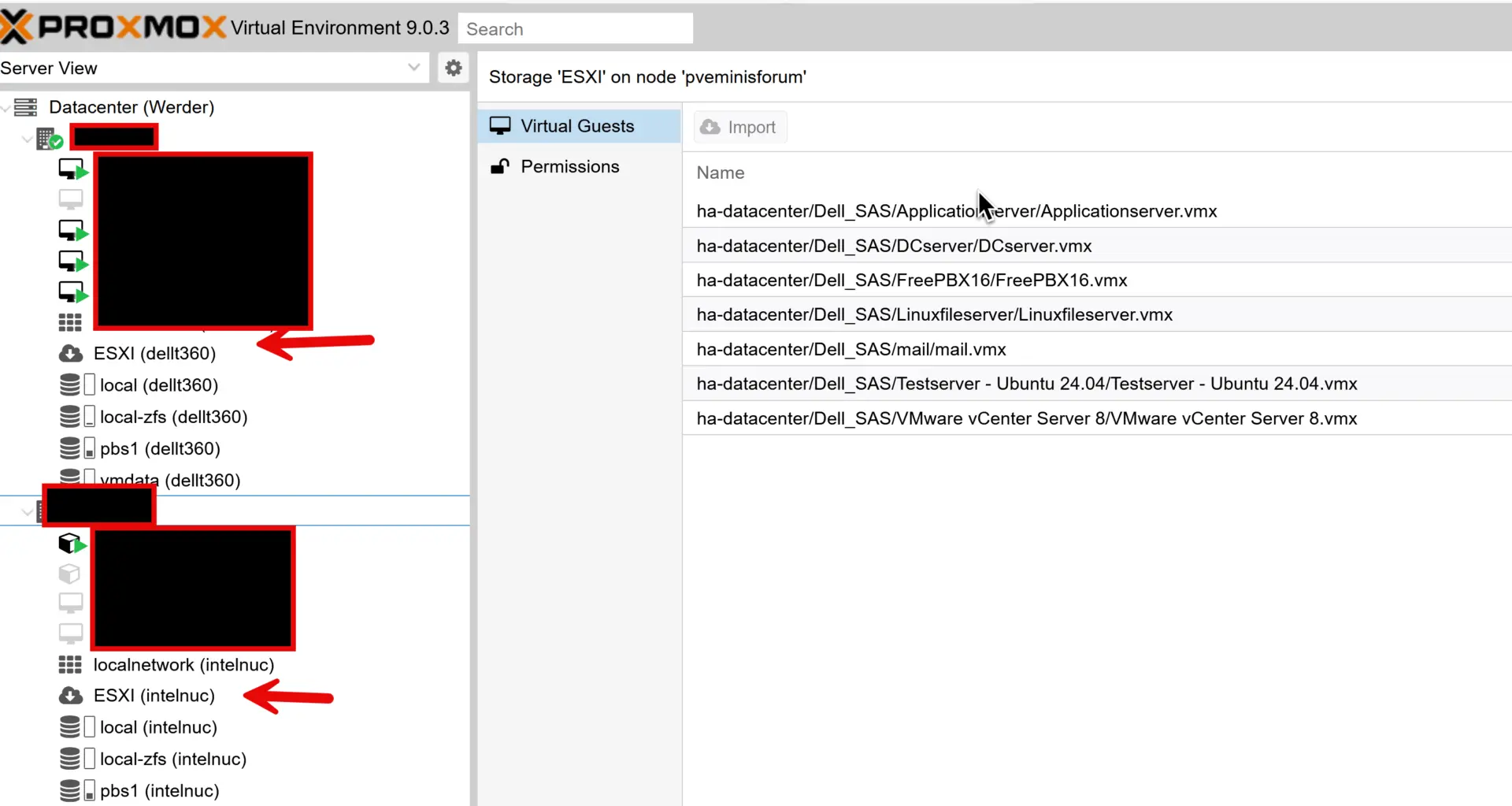Viewport: 1512px width, 806px height.
Task: Click the Import button
Action: click(x=739, y=127)
